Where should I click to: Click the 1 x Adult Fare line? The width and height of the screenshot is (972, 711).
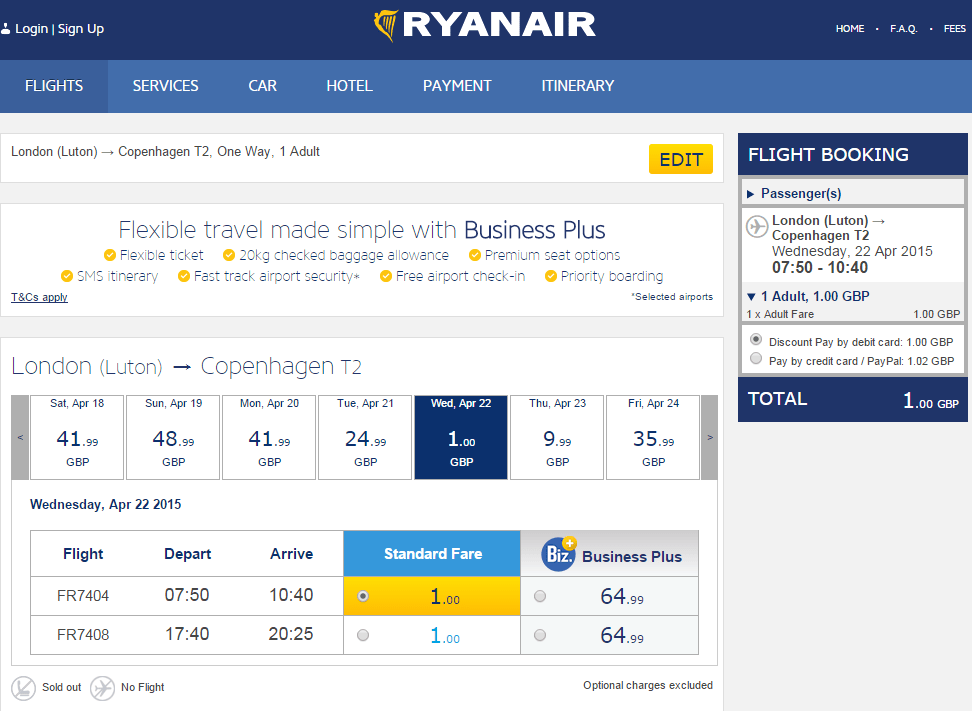(853, 314)
